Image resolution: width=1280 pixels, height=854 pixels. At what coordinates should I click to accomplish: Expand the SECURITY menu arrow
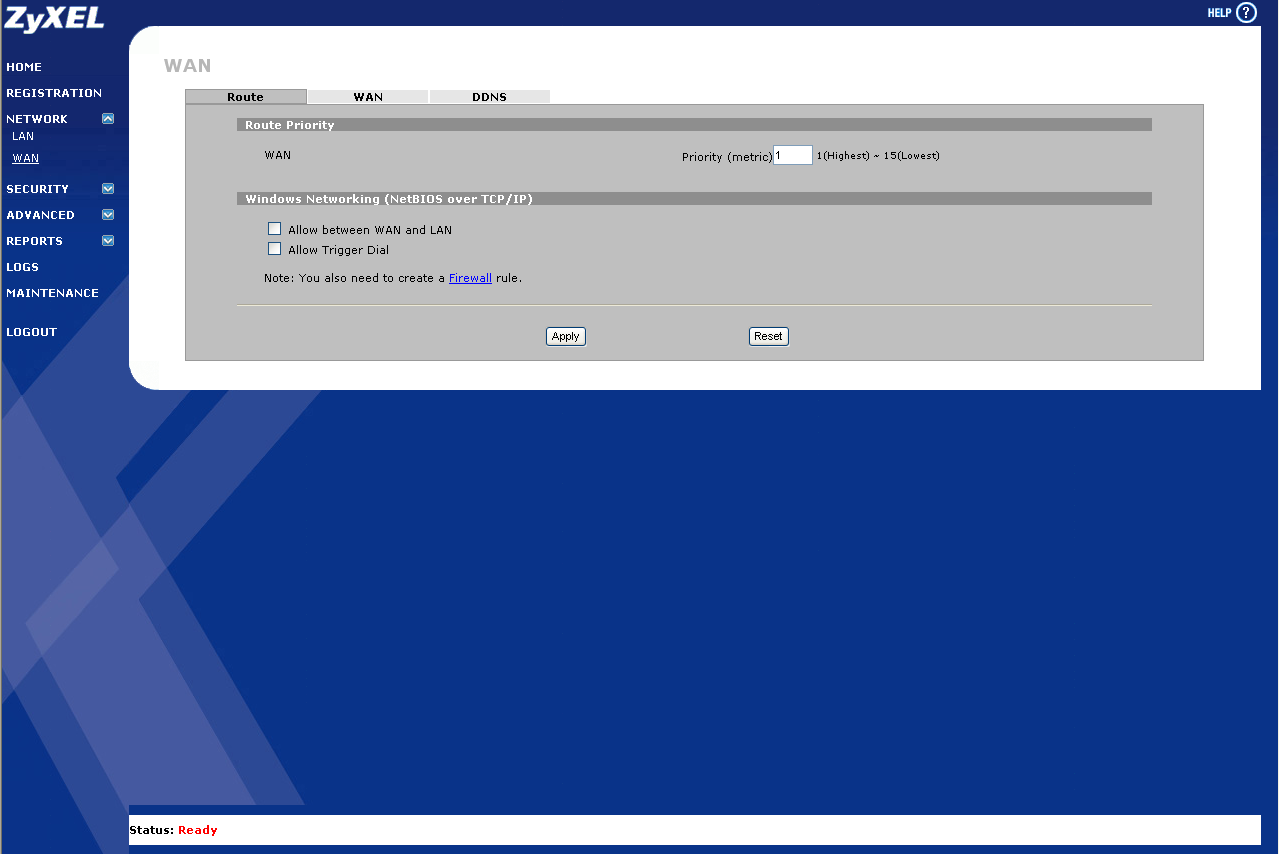coord(108,189)
